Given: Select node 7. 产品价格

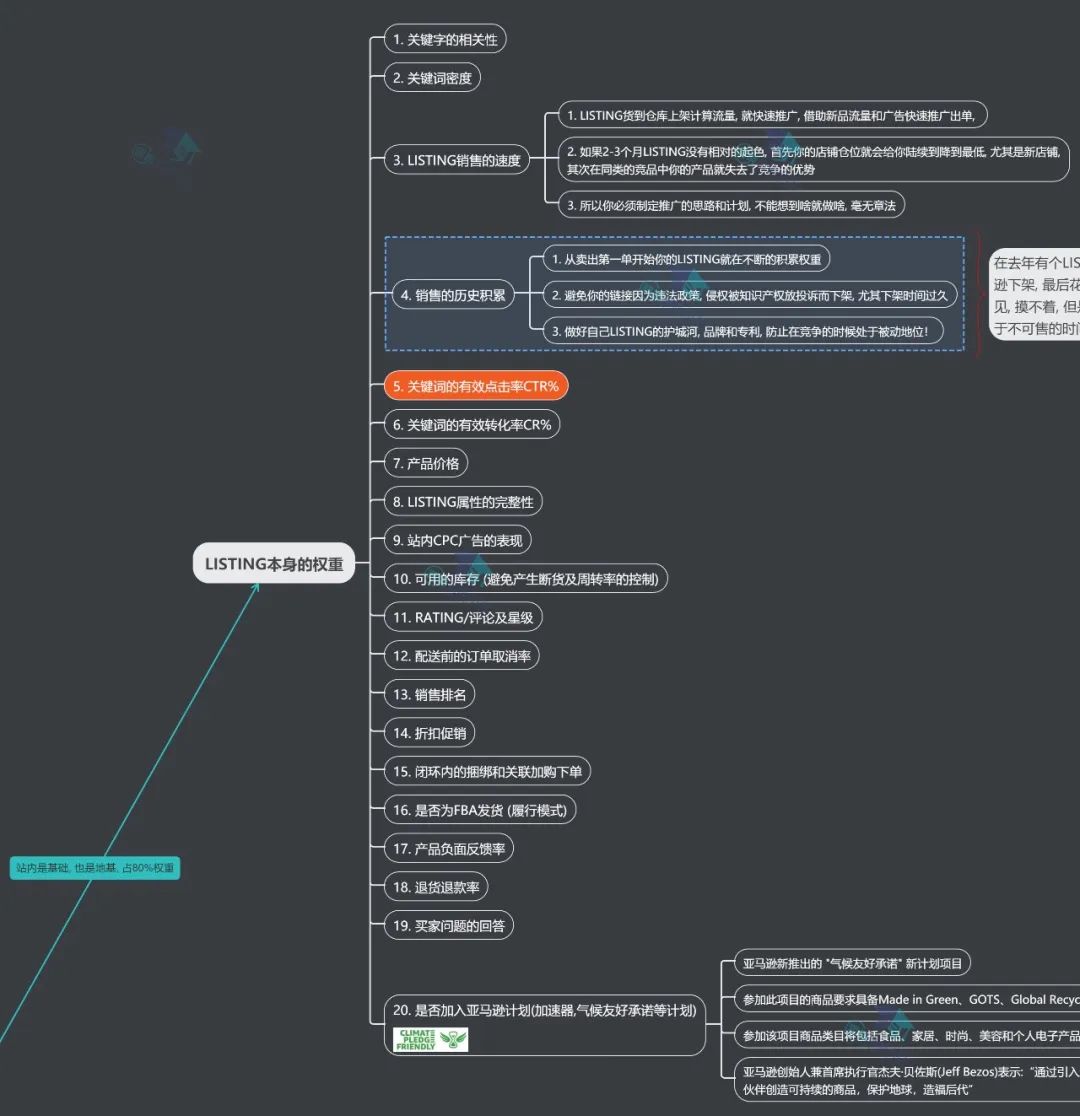Looking at the screenshot, I should 426,463.
